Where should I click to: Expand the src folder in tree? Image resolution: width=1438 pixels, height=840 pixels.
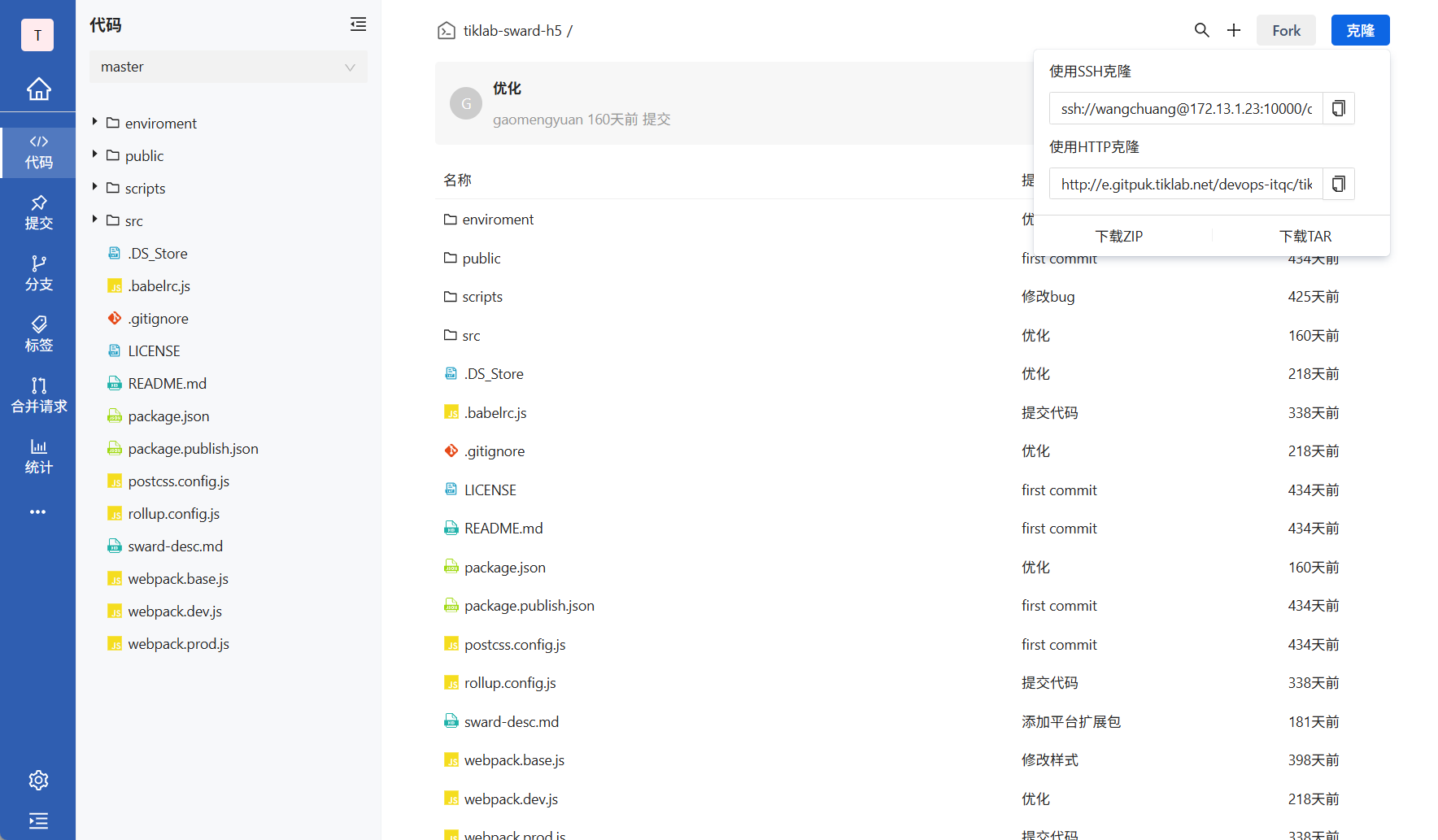(94, 220)
